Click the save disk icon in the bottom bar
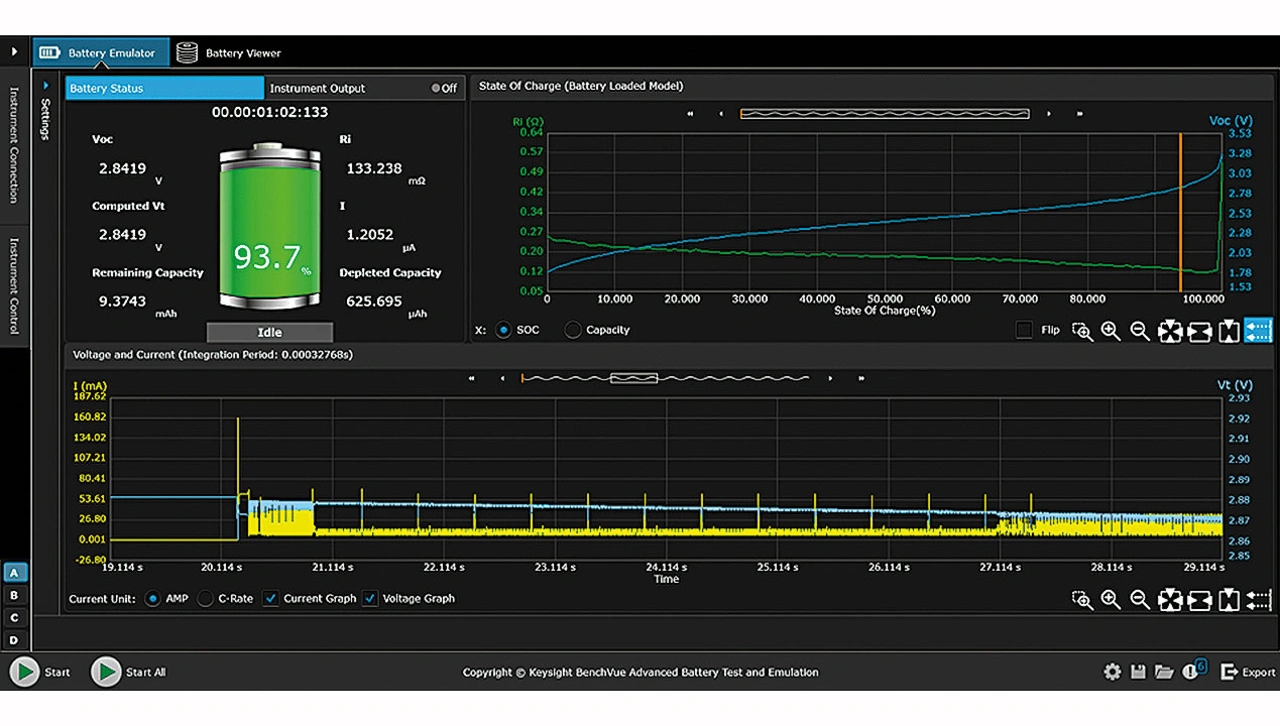Viewport: 1280px width, 726px height. click(1138, 672)
